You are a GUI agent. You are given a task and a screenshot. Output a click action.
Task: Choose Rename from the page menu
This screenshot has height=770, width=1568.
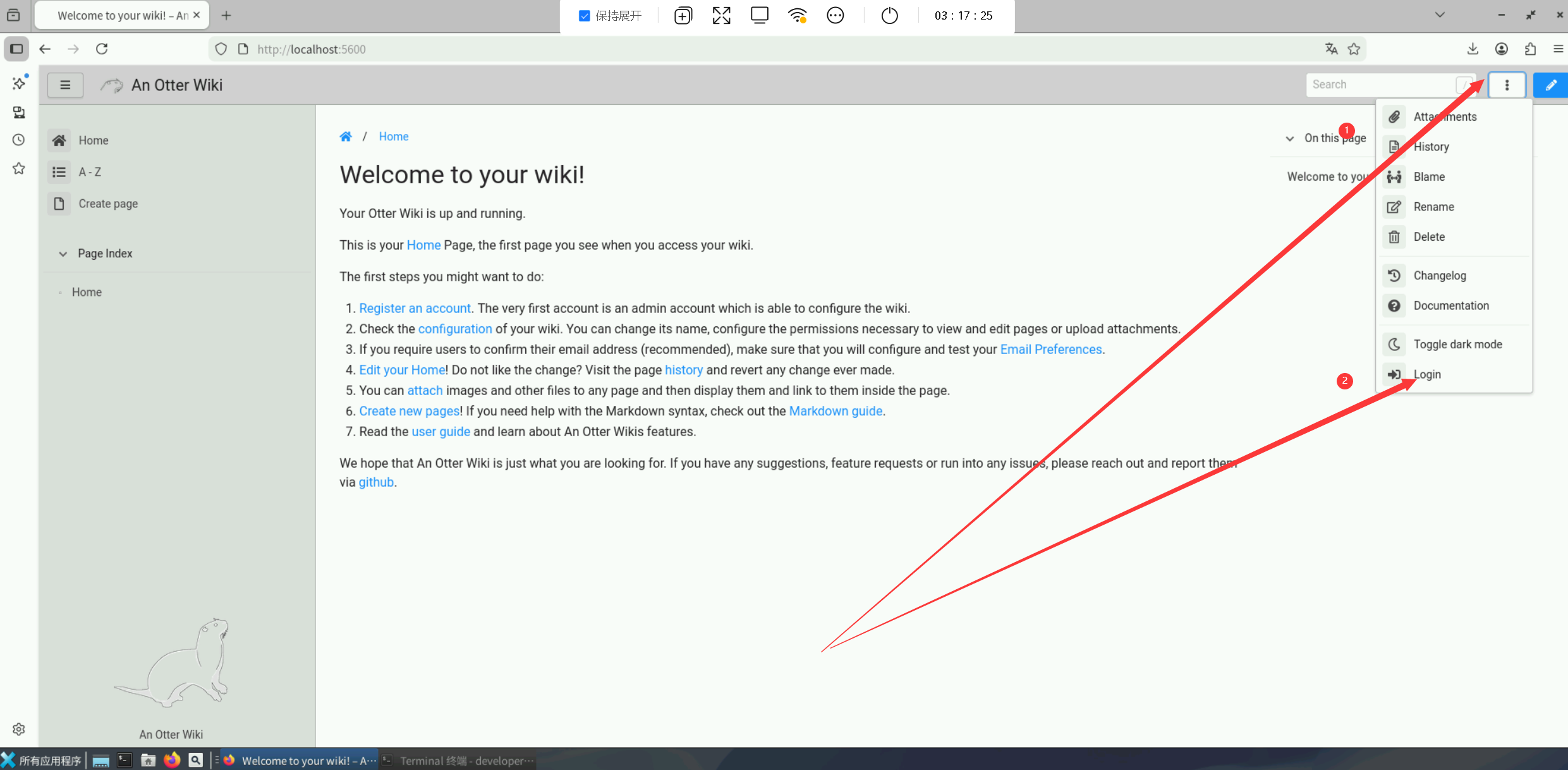click(x=1433, y=207)
